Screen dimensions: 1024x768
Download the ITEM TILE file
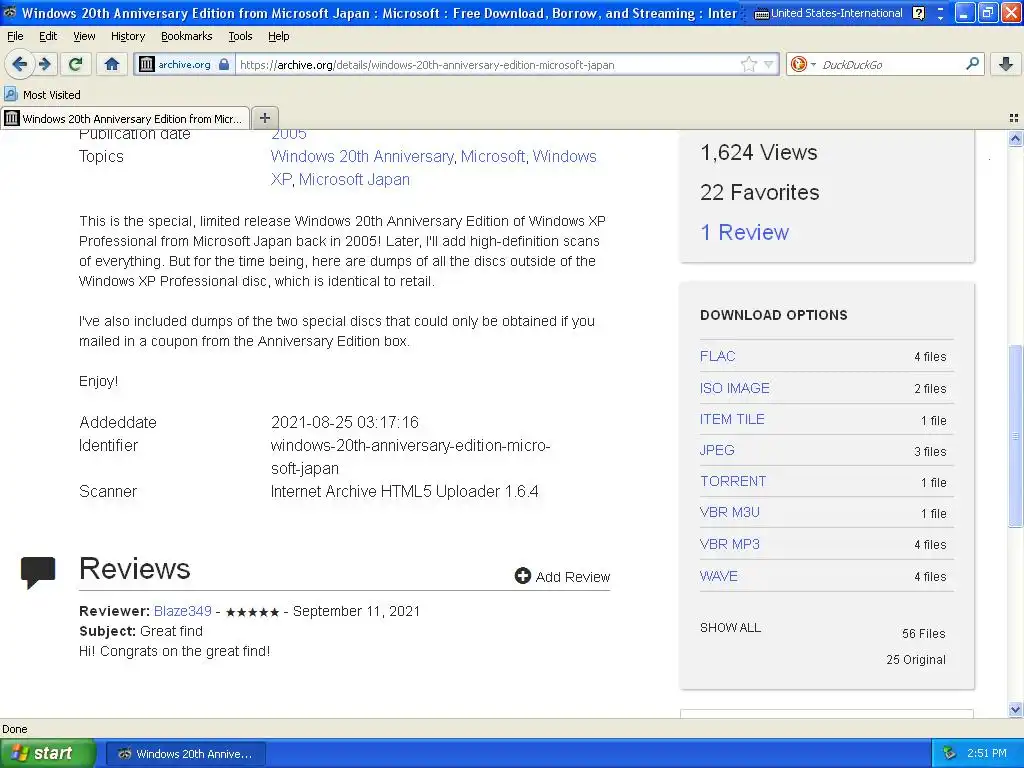coord(732,419)
